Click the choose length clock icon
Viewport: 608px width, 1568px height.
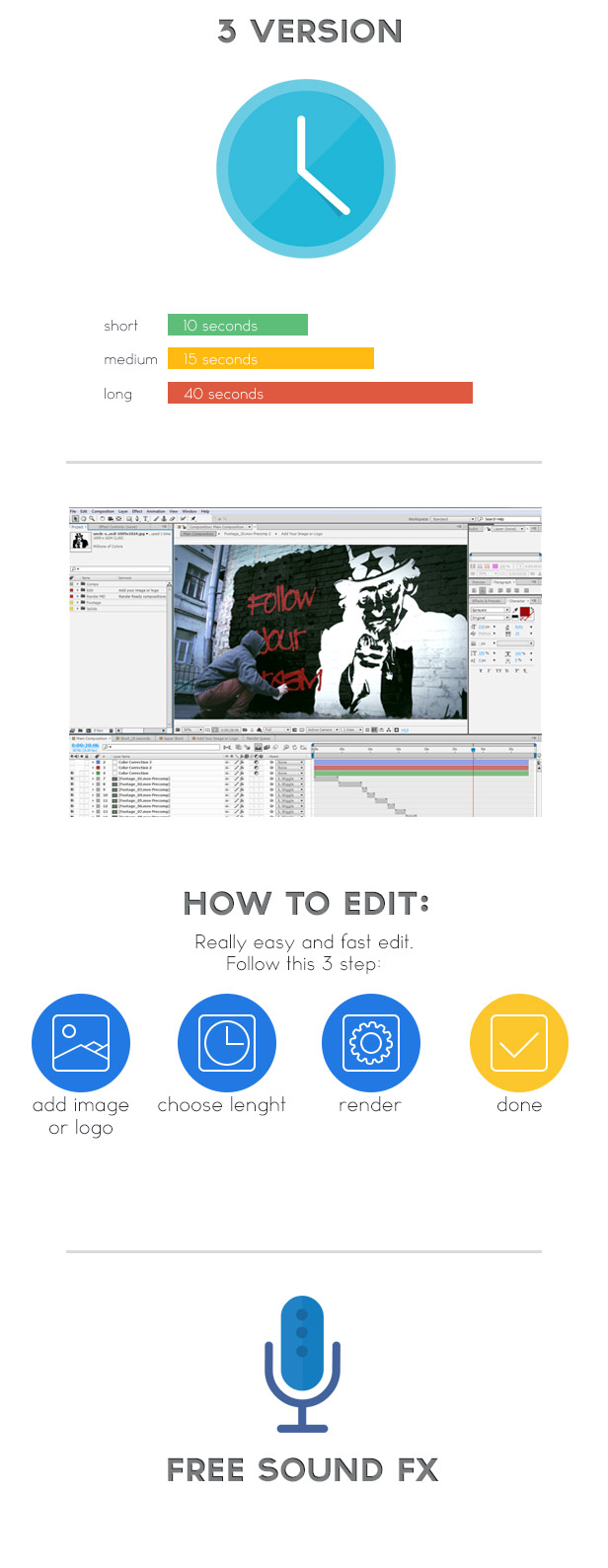226,1043
